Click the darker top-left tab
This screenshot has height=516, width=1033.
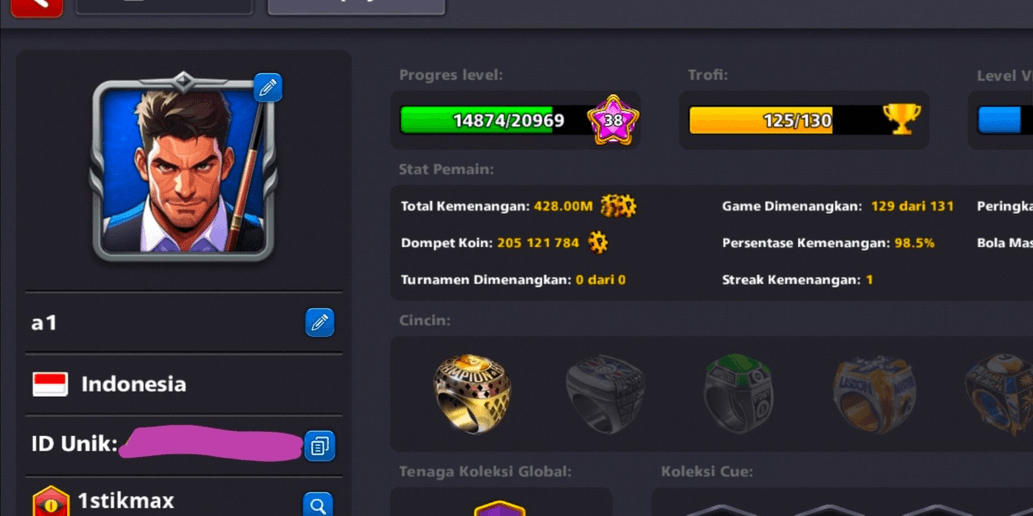point(164,5)
